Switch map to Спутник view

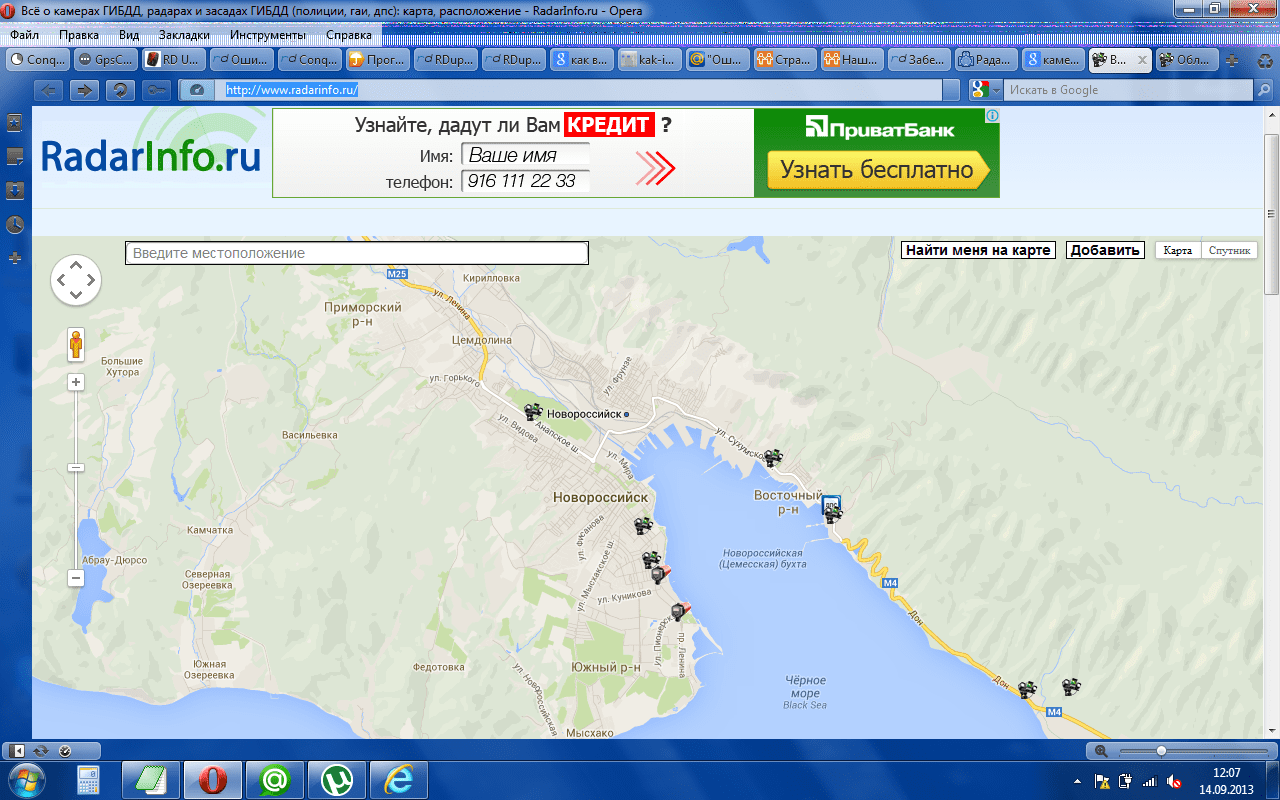click(x=1230, y=251)
